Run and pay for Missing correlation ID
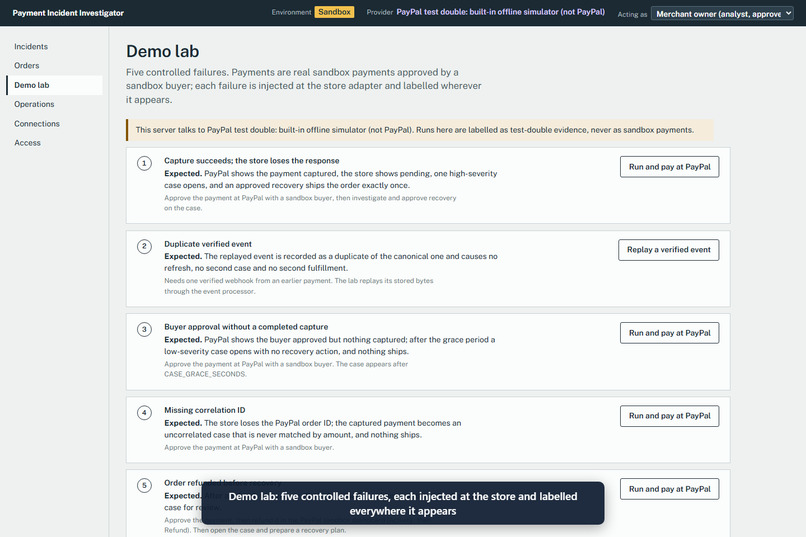Image resolution: width=806 pixels, height=537 pixels. tap(669, 416)
